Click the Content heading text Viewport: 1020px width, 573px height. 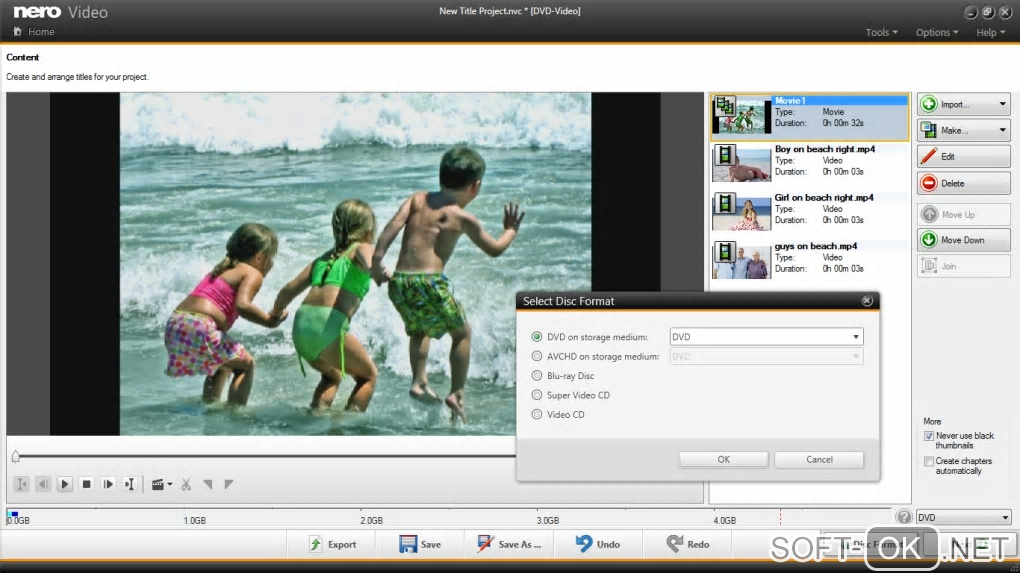[x=23, y=57]
